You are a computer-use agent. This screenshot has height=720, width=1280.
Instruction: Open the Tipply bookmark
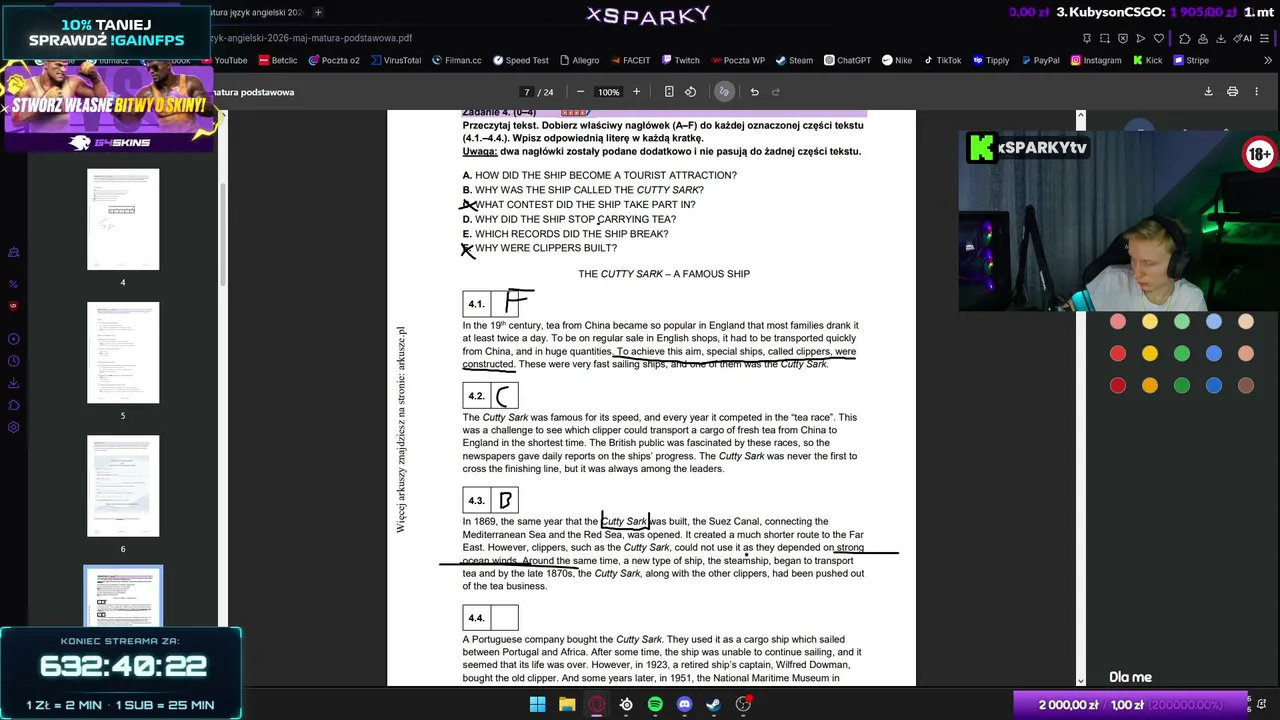click(991, 60)
